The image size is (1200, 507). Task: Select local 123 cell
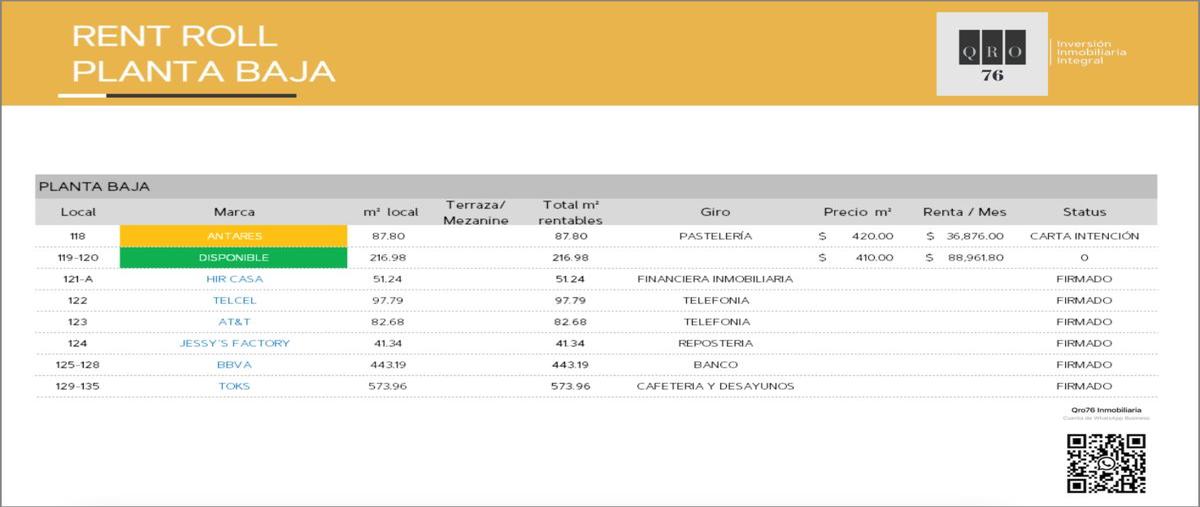pos(78,322)
